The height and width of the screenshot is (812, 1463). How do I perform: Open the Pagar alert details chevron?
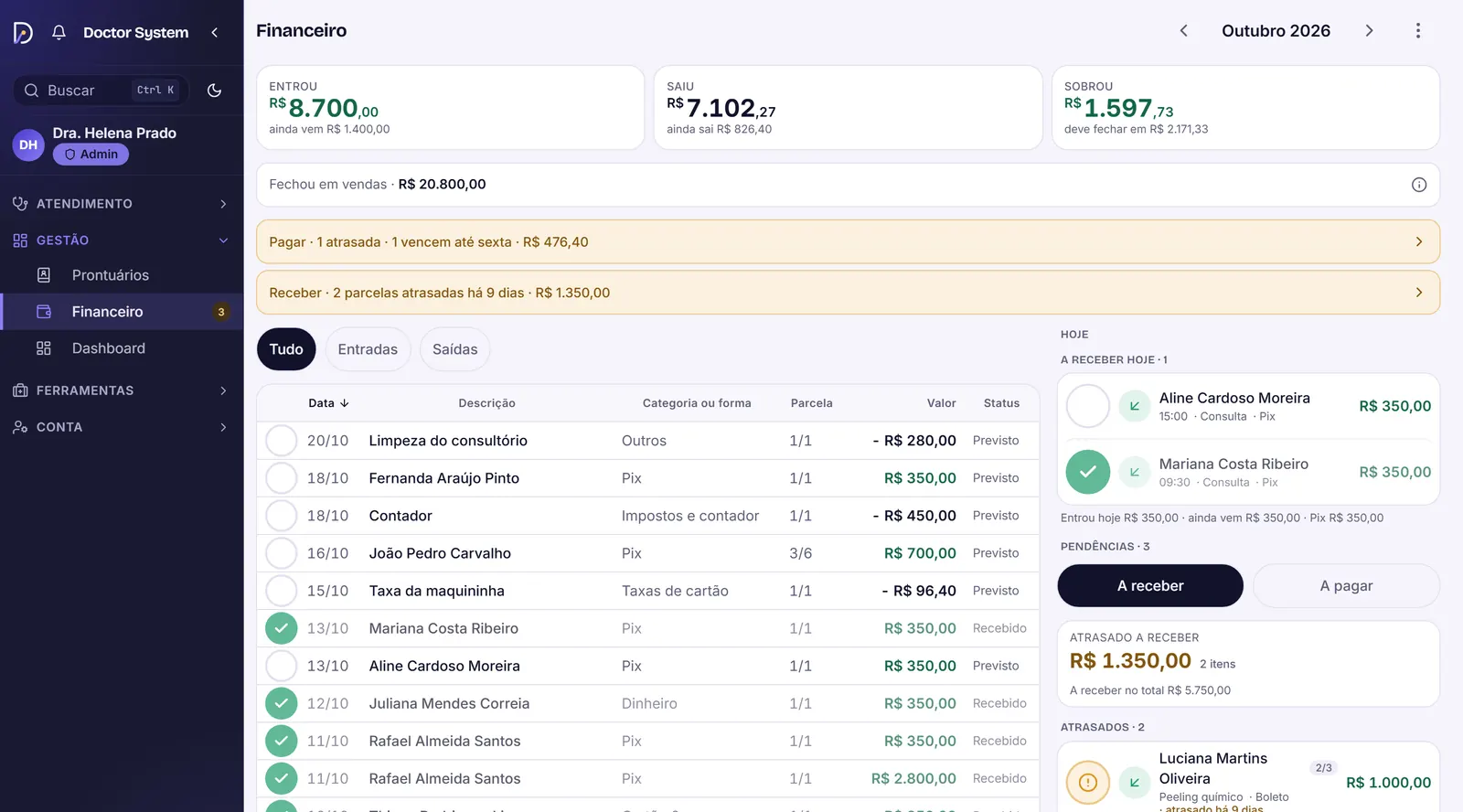pos(1419,242)
